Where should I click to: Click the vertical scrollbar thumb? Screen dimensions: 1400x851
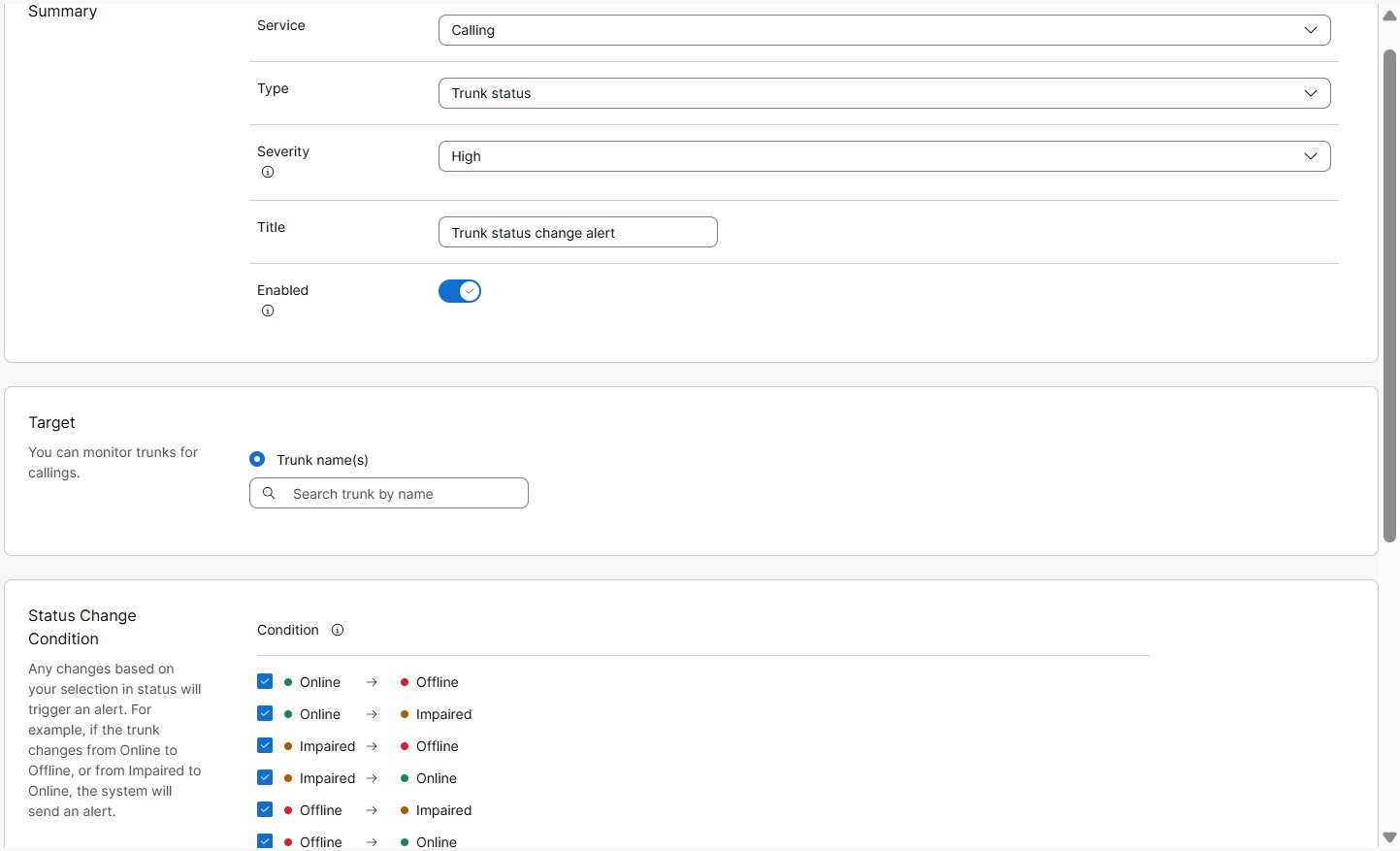click(x=1389, y=291)
